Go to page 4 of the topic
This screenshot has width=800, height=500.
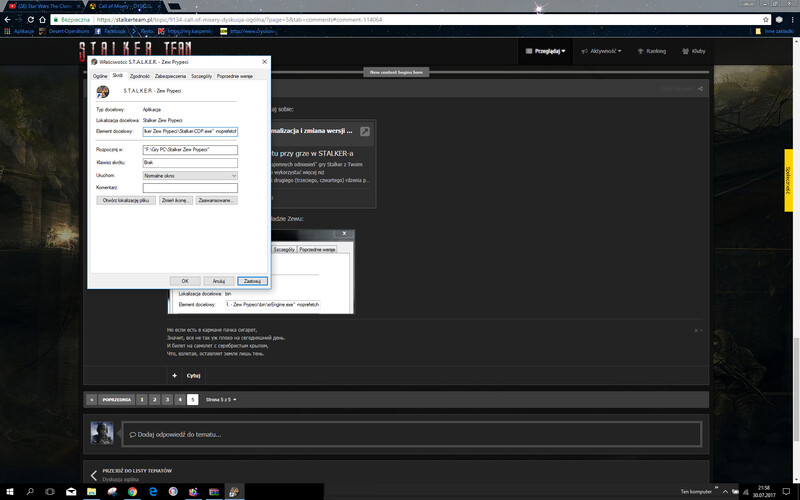point(180,399)
